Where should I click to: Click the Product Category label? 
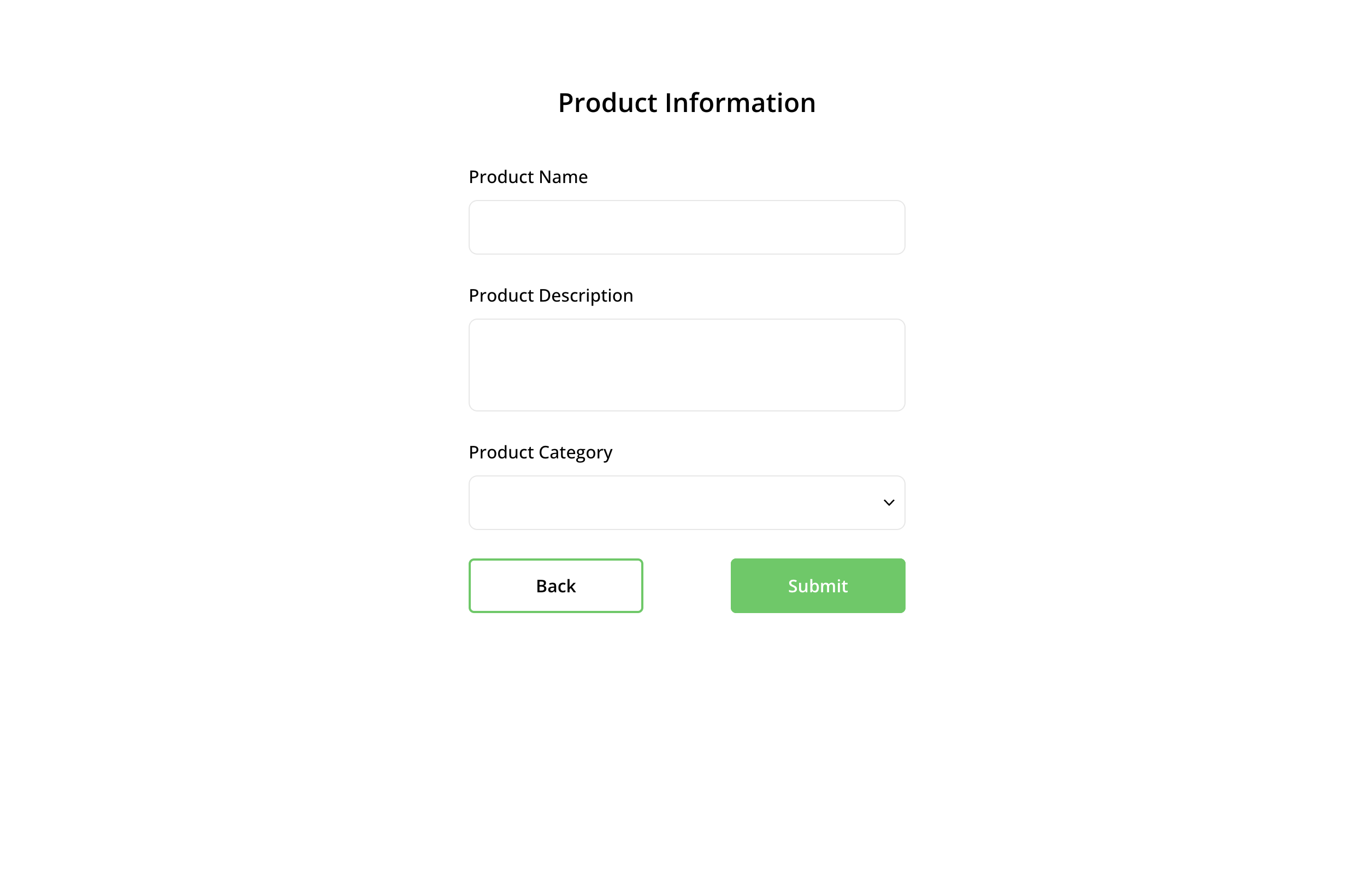[x=539, y=452]
